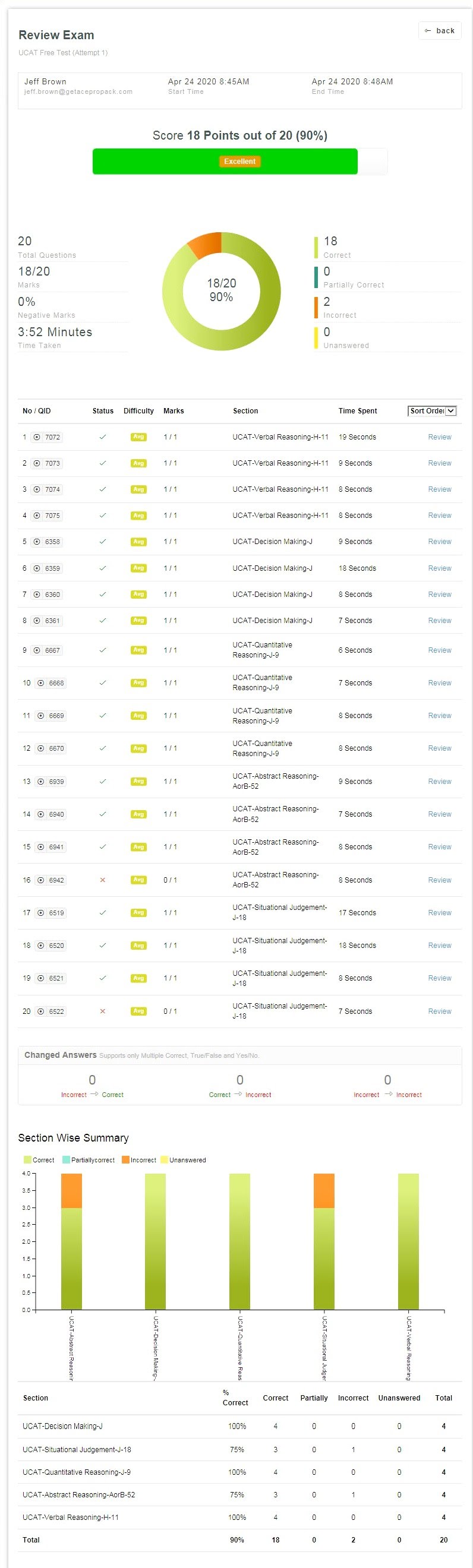This screenshot has height=1568, width=473.
Task: Click the Excellent label on score bar
Action: (x=239, y=162)
